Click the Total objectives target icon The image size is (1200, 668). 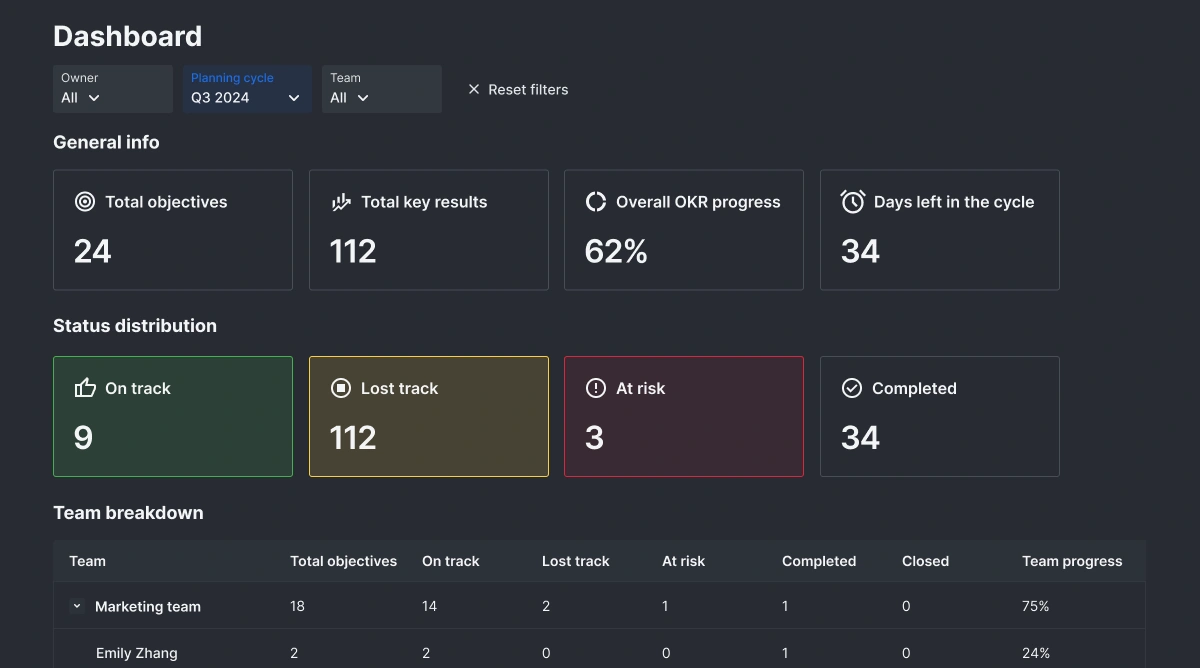pyautogui.click(x=84, y=201)
